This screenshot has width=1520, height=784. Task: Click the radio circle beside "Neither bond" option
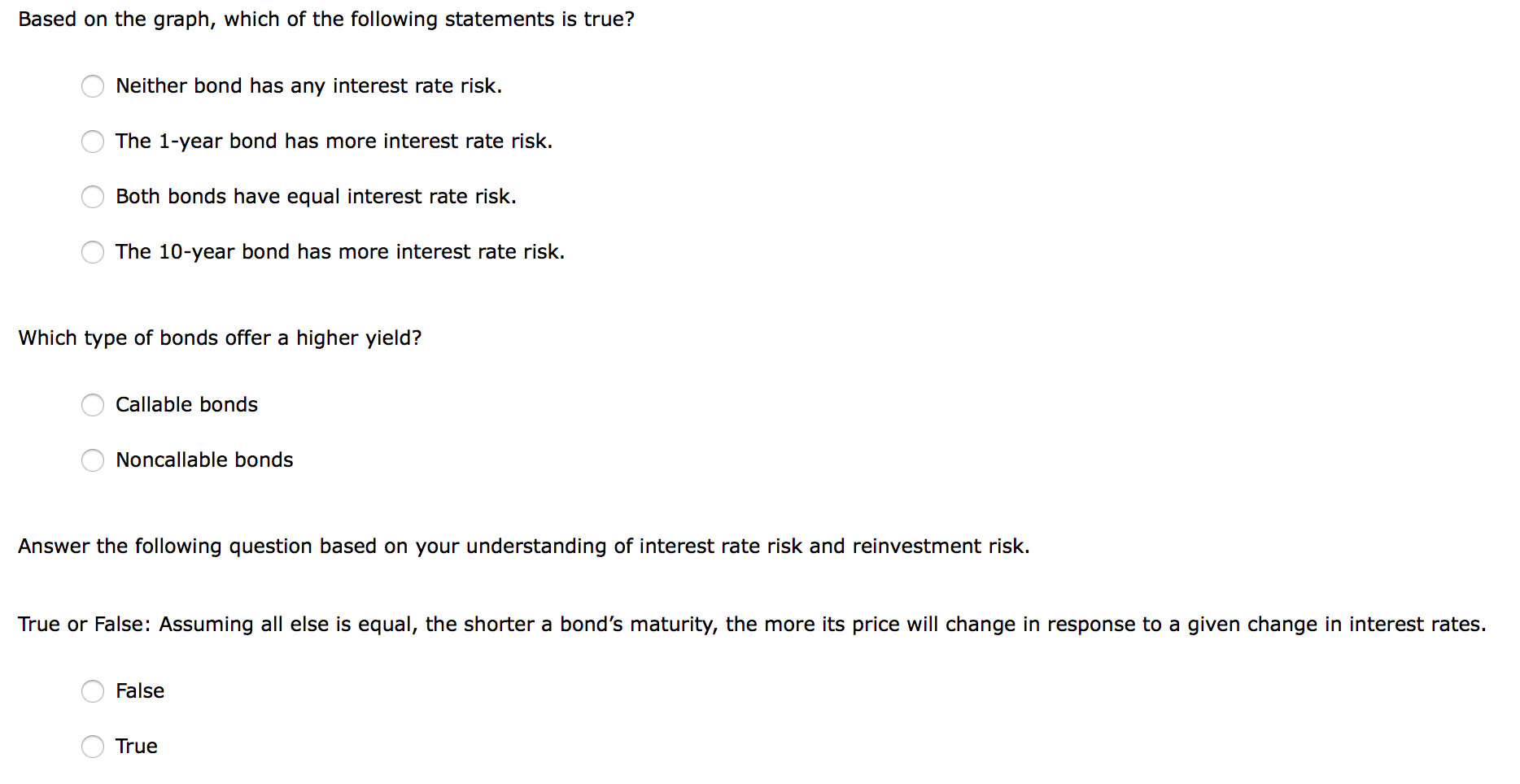pyautogui.click(x=94, y=86)
